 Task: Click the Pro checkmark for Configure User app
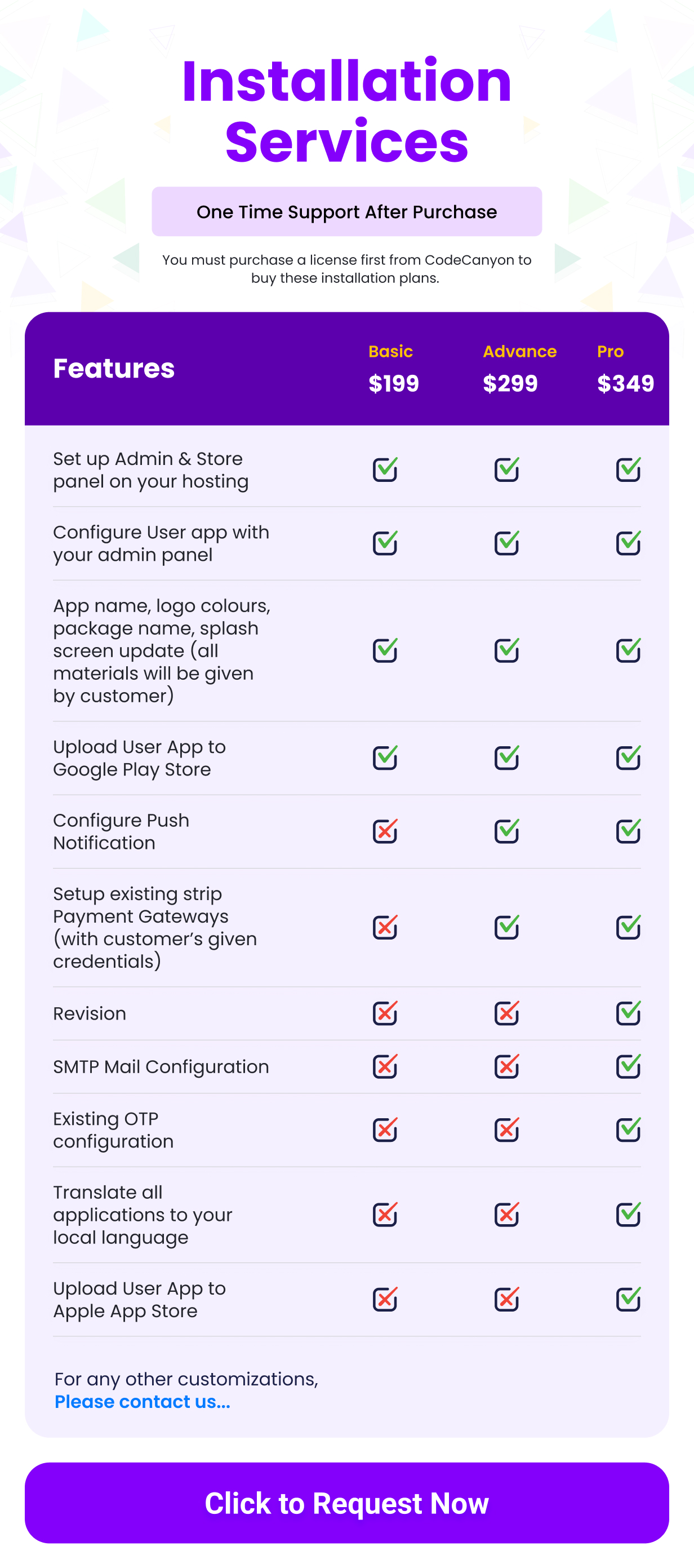(628, 542)
